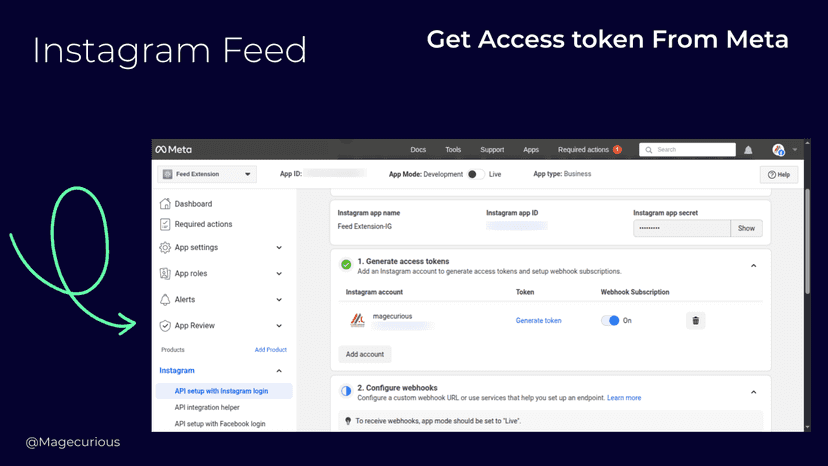The image size is (828, 466).
Task: Collapse the Instagram product menu
Action: click(x=279, y=371)
